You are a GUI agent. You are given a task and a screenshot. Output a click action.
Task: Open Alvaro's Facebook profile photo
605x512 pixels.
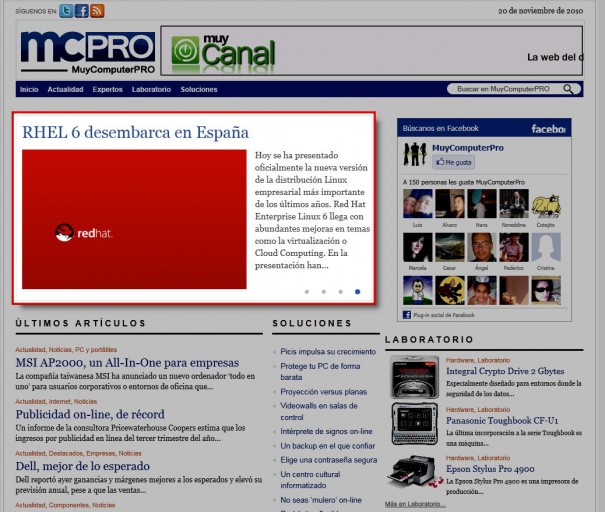450,204
